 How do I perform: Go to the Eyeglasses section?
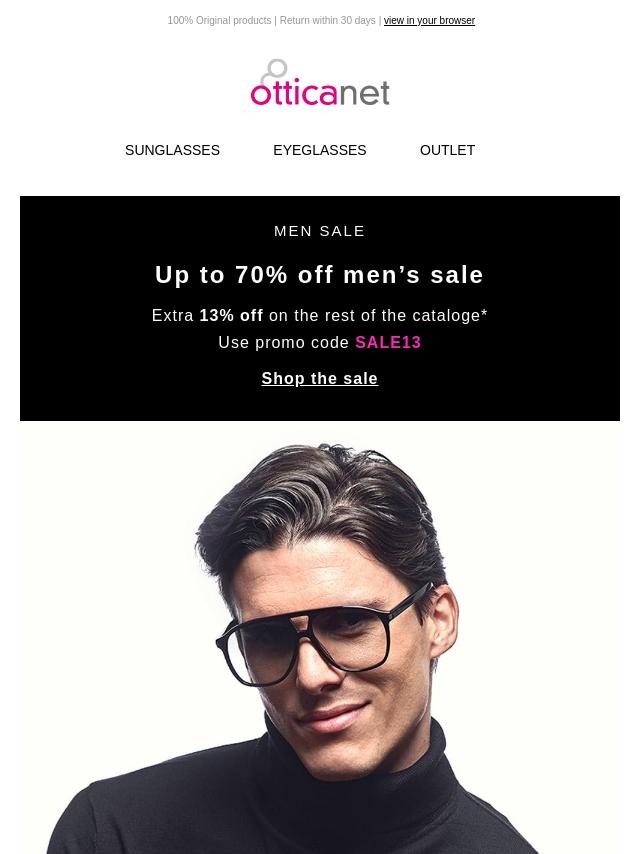[319, 150]
